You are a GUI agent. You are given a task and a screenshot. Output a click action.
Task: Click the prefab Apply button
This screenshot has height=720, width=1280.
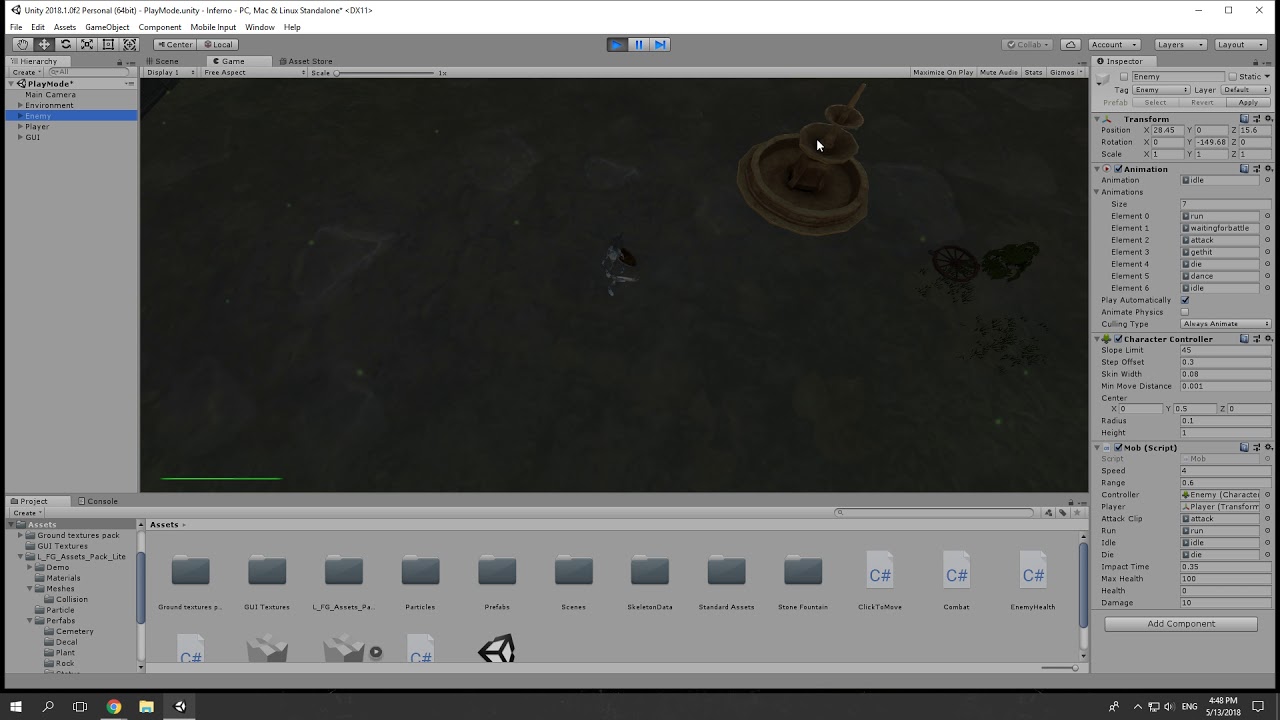point(1248,103)
